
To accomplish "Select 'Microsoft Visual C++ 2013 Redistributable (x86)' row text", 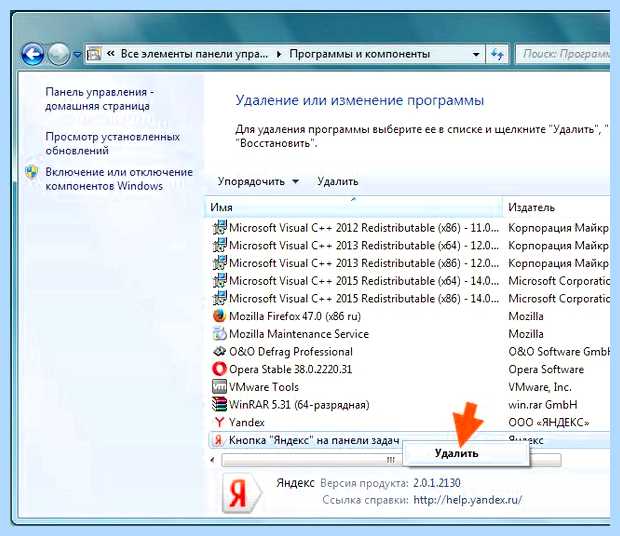I will tap(364, 263).
